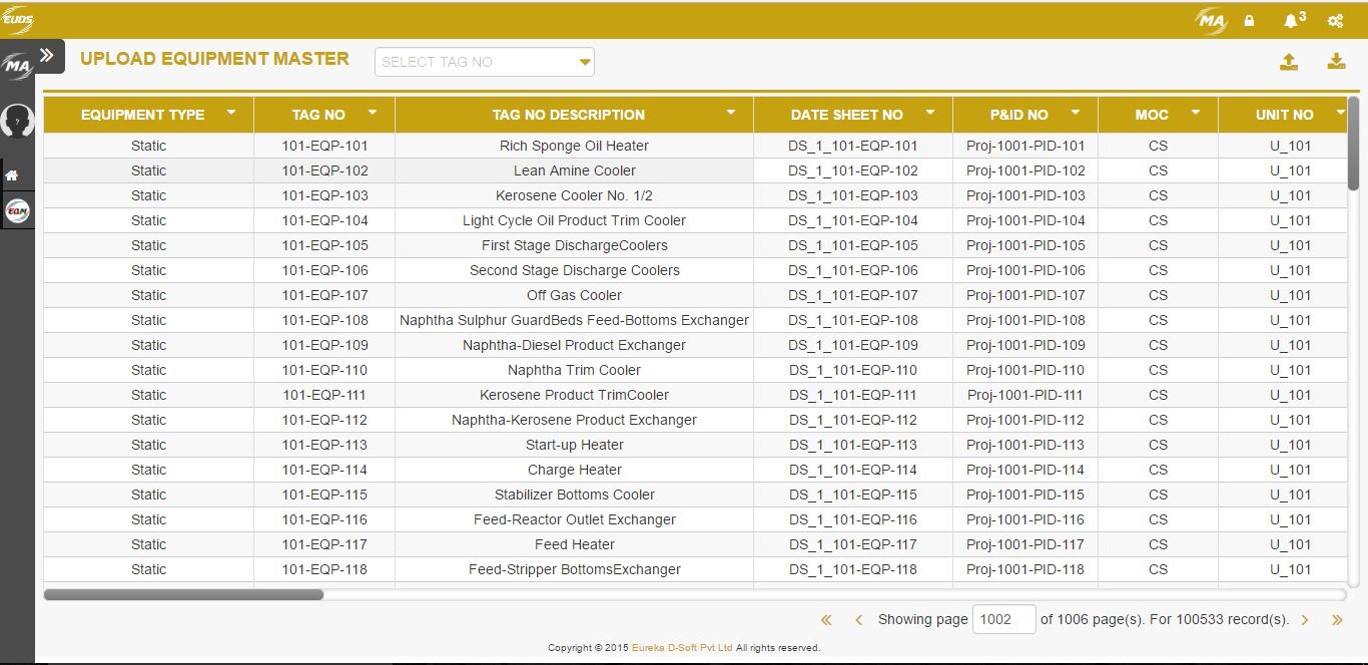Viewport: 1368px width, 665px height.
Task: Open Unit No column filter arrow
Action: (1340, 112)
